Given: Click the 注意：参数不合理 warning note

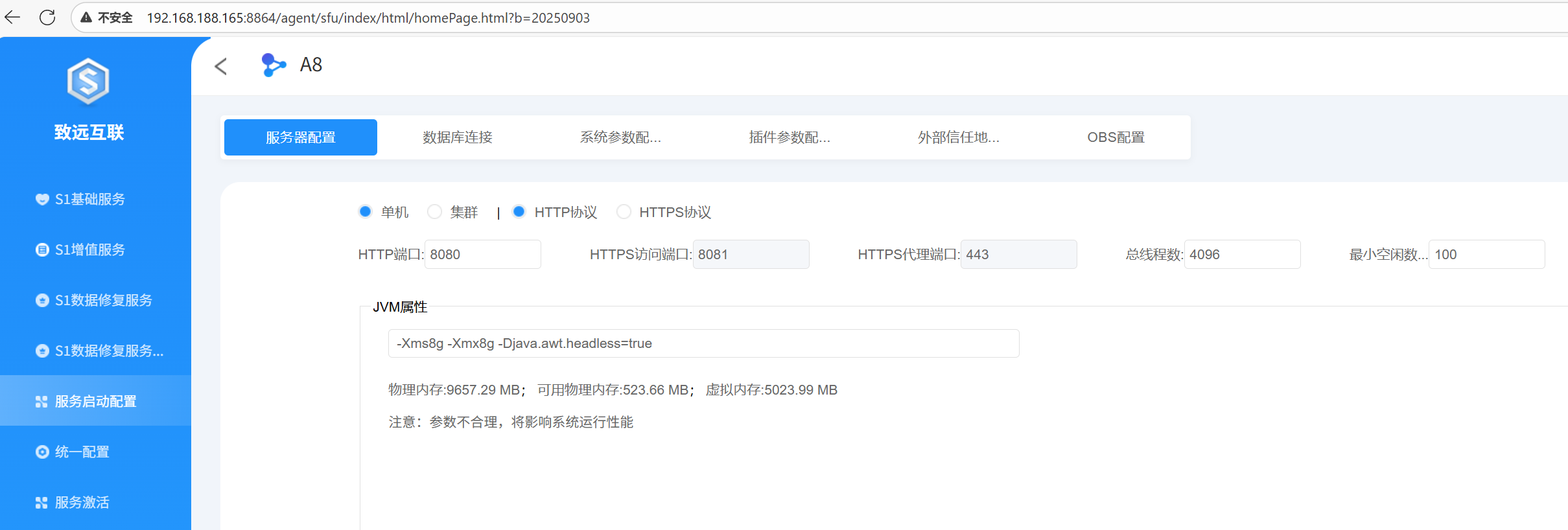Looking at the screenshot, I should coord(511,422).
